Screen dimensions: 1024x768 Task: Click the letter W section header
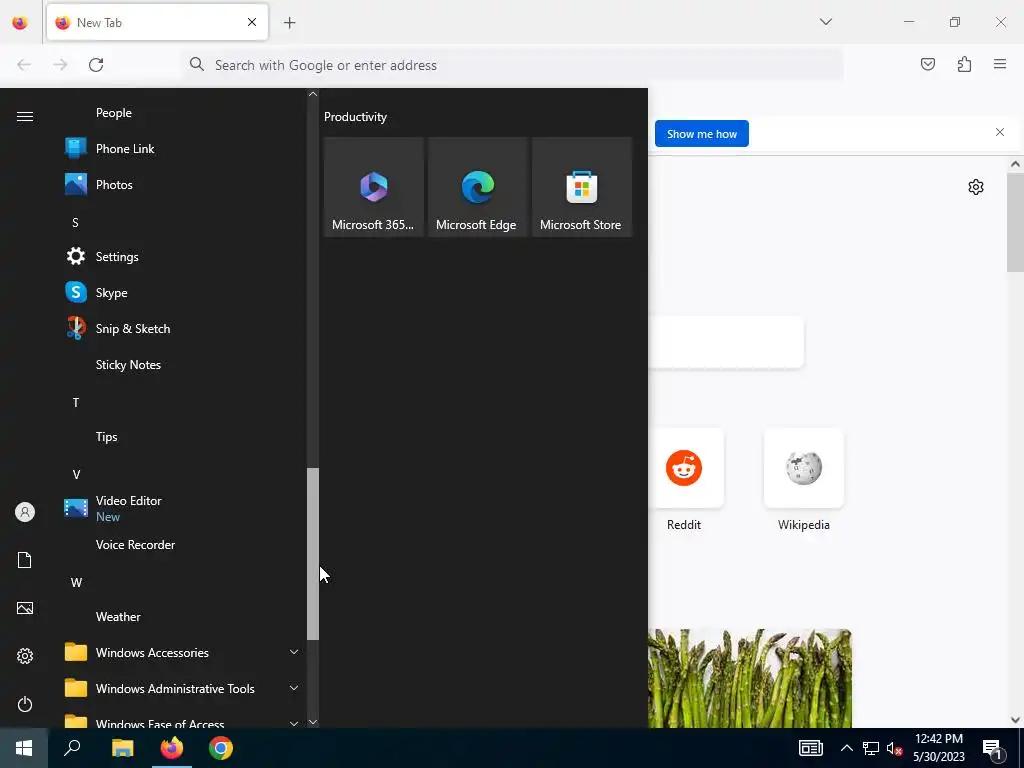pyautogui.click(x=76, y=583)
